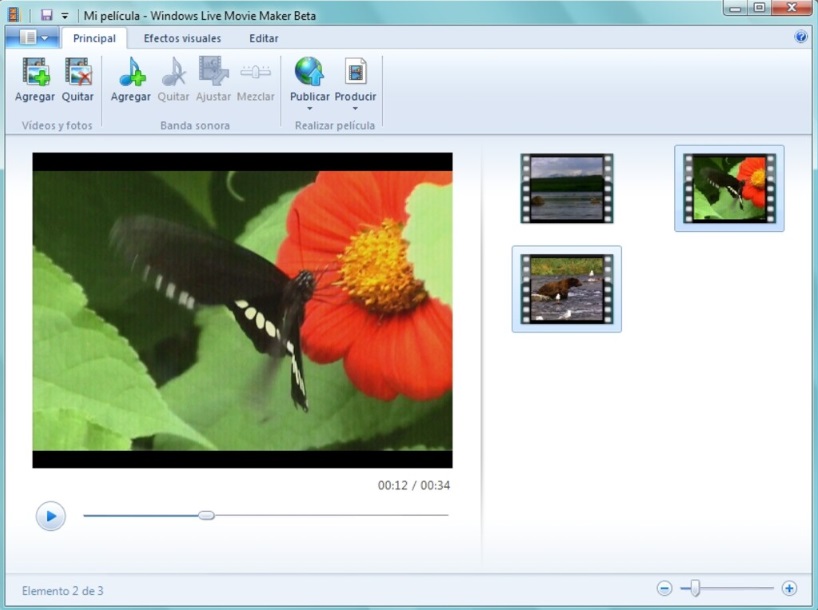Switch to the Efectos visuales tab
818x610 pixels.
182,38
